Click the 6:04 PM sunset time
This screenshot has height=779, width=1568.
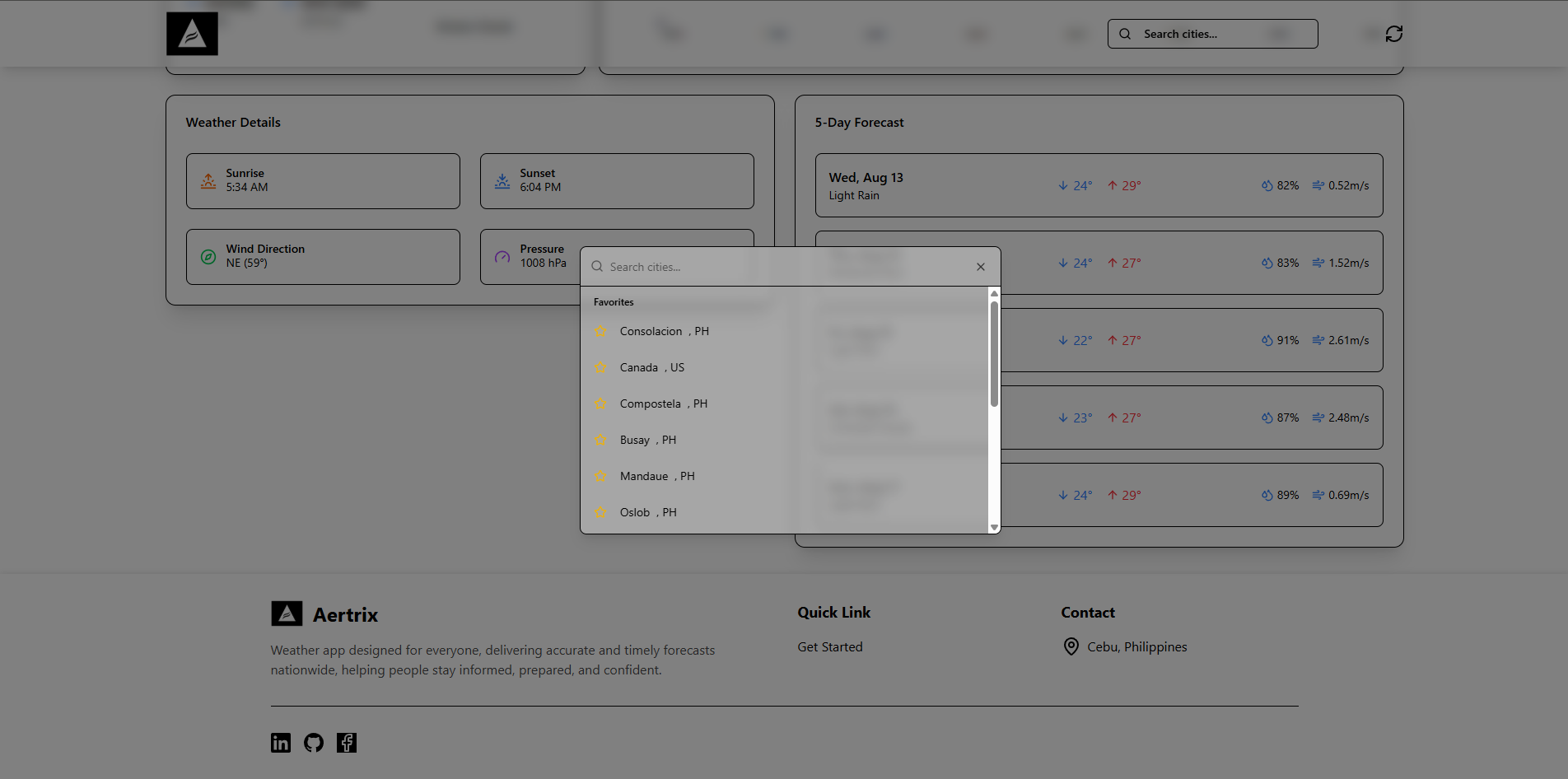(540, 187)
